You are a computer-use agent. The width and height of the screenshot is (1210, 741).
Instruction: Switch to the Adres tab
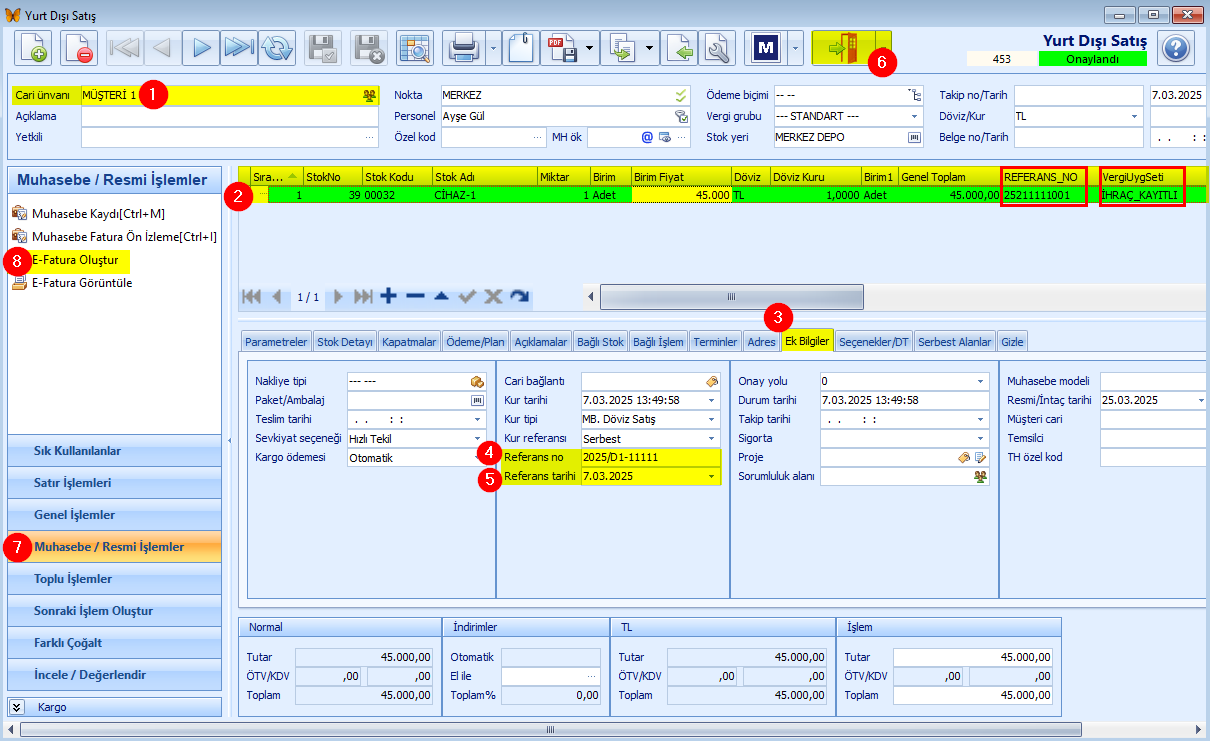pyautogui.click(x=762, y=341)
